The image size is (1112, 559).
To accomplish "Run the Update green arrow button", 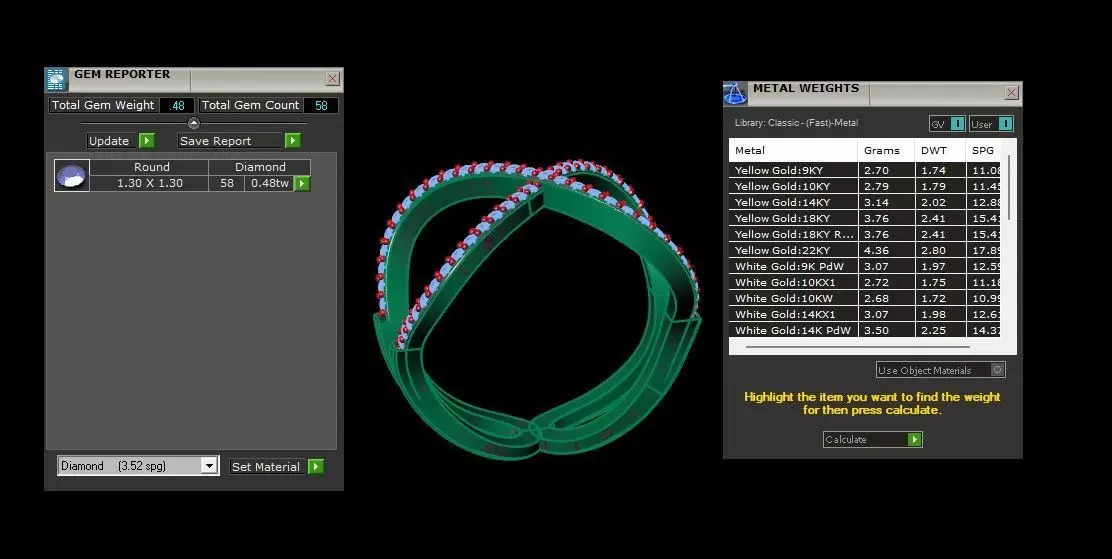I will coord(146,140).
